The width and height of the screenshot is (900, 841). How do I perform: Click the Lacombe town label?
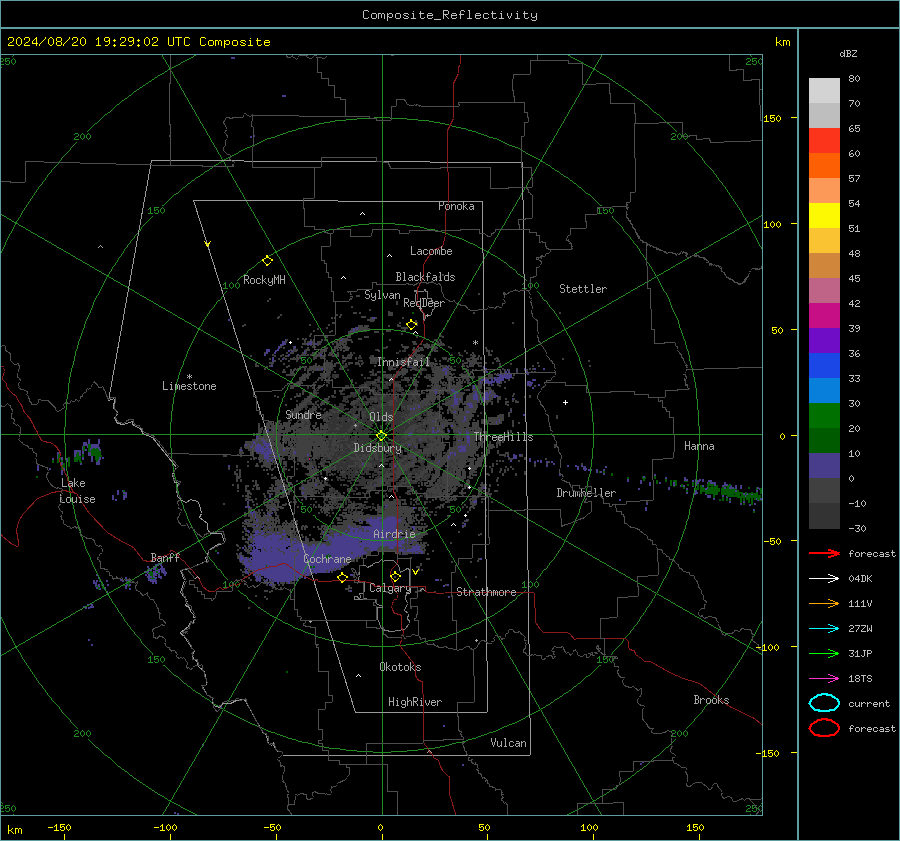coord(431,251)
